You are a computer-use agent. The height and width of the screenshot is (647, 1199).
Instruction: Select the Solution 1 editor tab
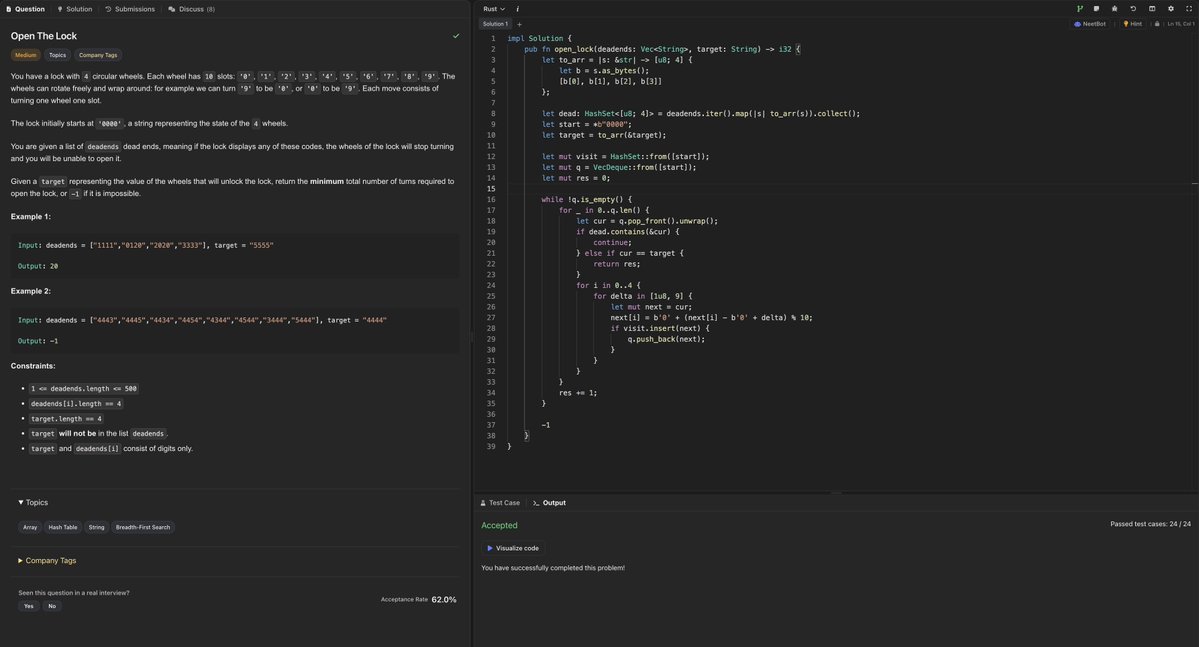pyautogui.click(x=495, y=24)
